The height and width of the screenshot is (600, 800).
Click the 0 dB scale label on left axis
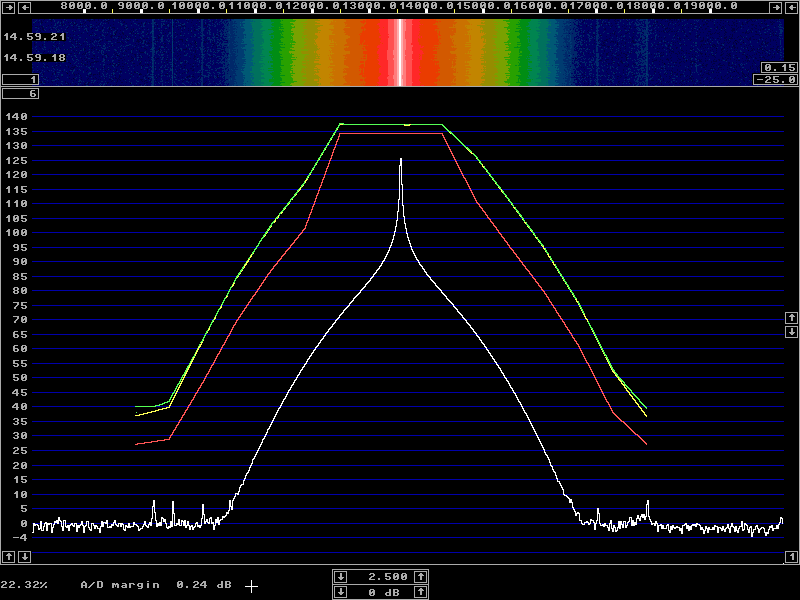coord(24,523)
